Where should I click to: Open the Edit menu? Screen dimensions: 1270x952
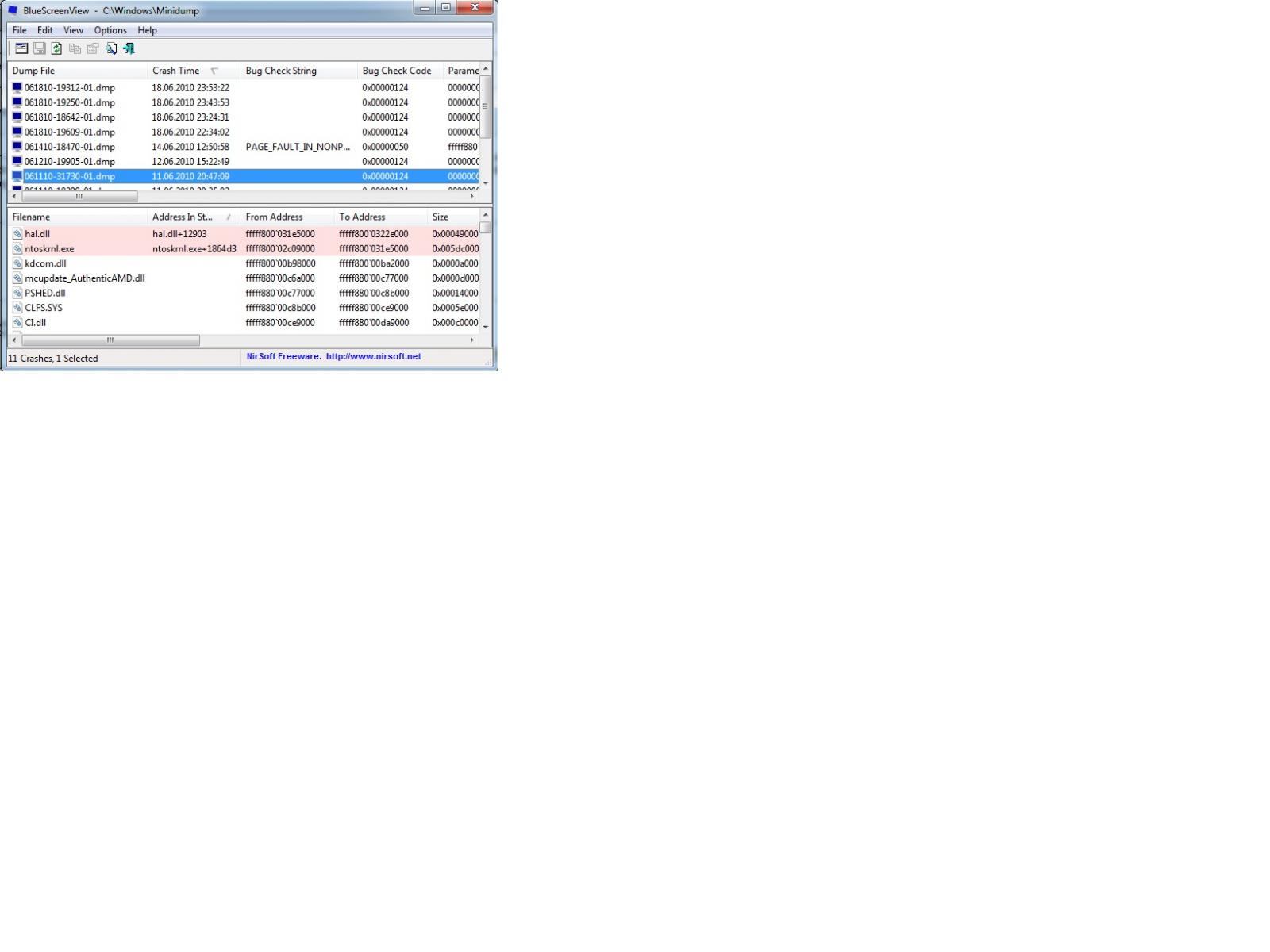[45, 30]
